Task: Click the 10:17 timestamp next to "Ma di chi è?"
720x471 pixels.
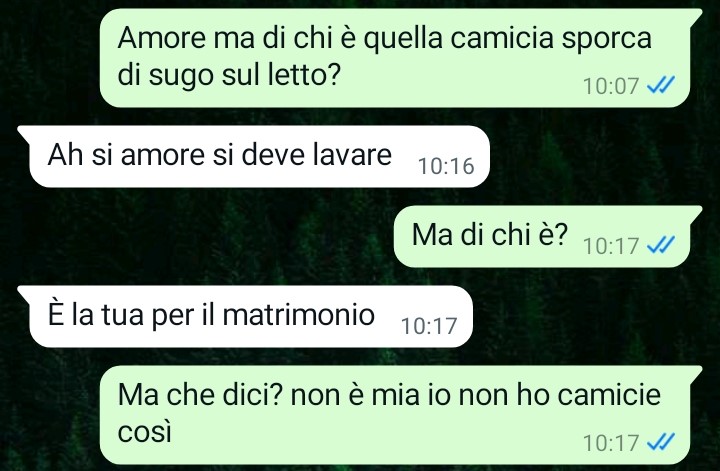Action: [x=611, y=246]
